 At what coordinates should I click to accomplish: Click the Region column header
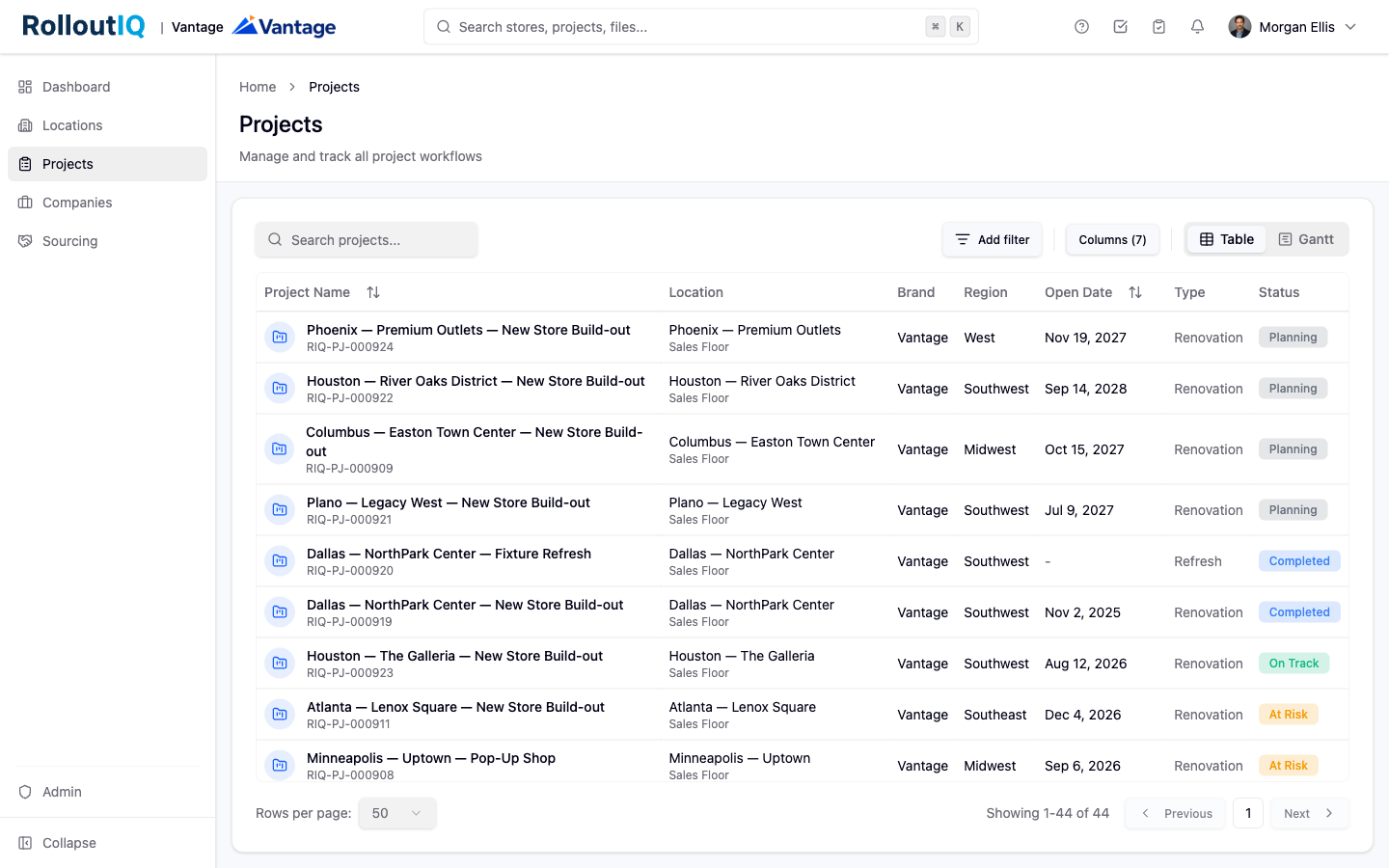(986, 292)
